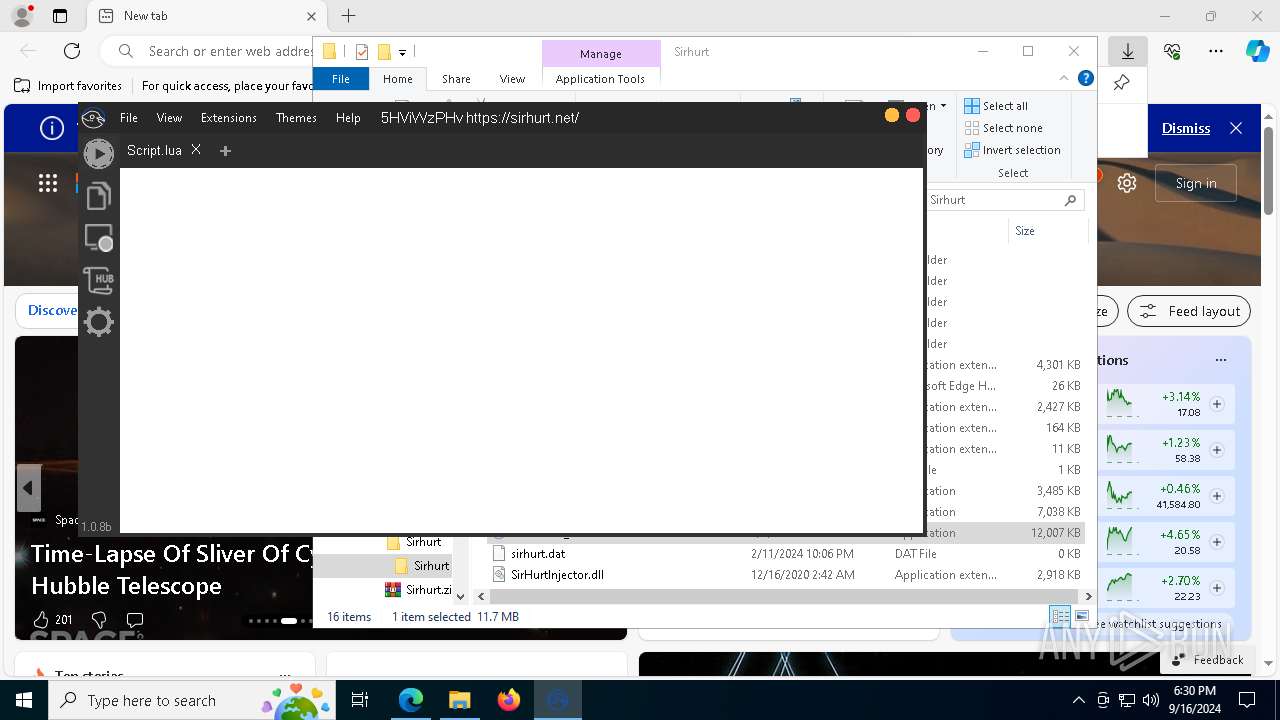This screenshot has height=720, width=1280.
Task: Select the highlighted Sirhurt folder in the tree
Action: [431, 566]
